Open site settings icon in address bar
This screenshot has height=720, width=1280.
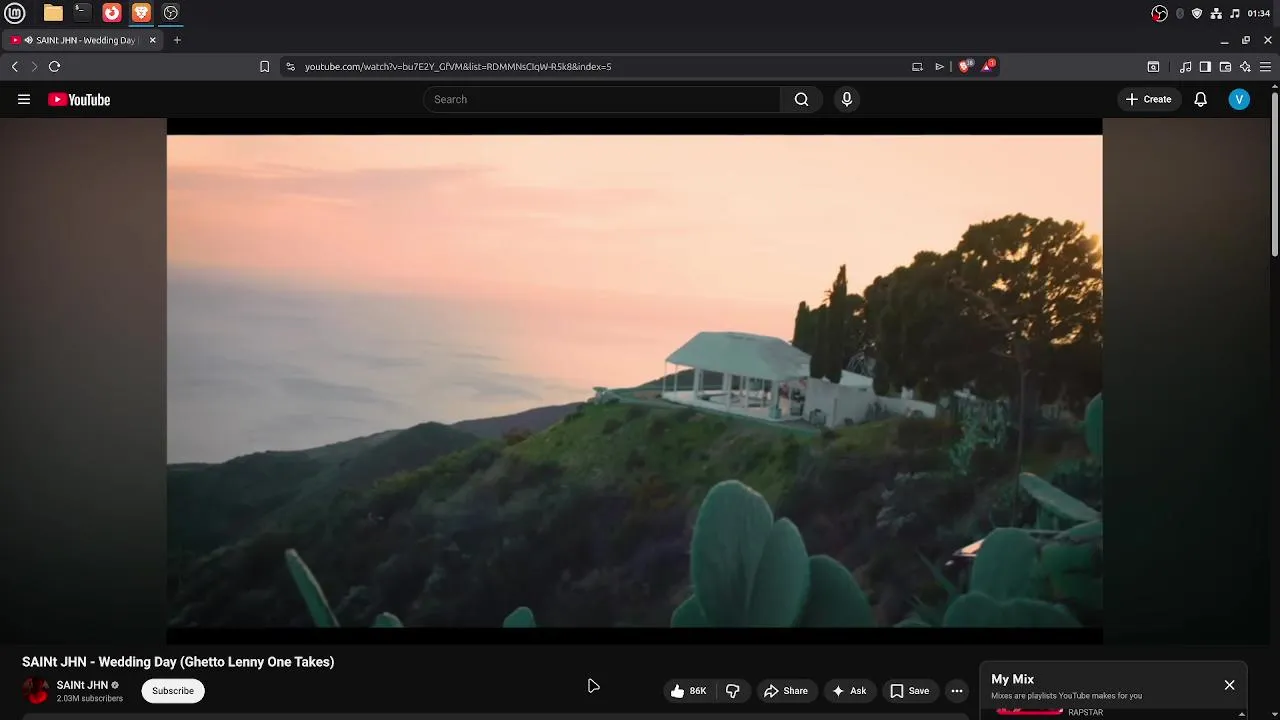click(x=290, y=66)
